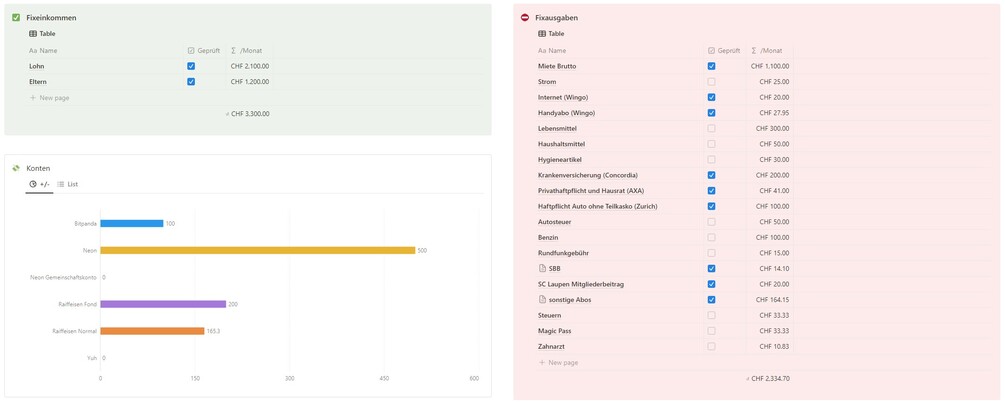Image resolution: width=1005 pixels, height=403 pixels.
Task: Add a New page in Fixeinkommen table
Action: [50, 98]
